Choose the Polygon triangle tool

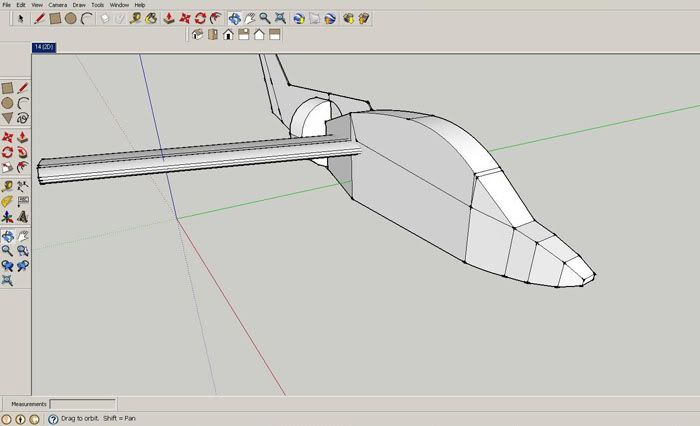coord(7,118)
